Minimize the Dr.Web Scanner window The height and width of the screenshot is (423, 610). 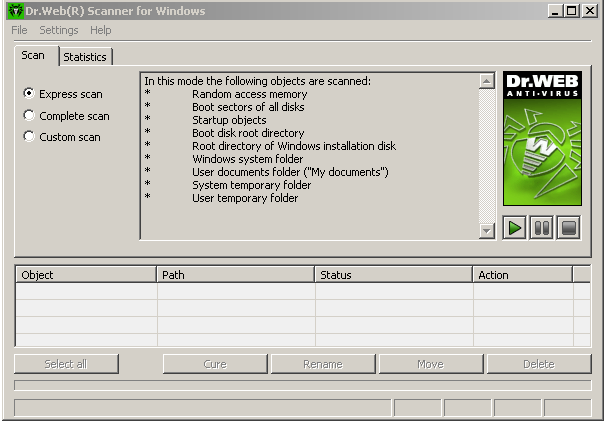[x=555, y=11]
